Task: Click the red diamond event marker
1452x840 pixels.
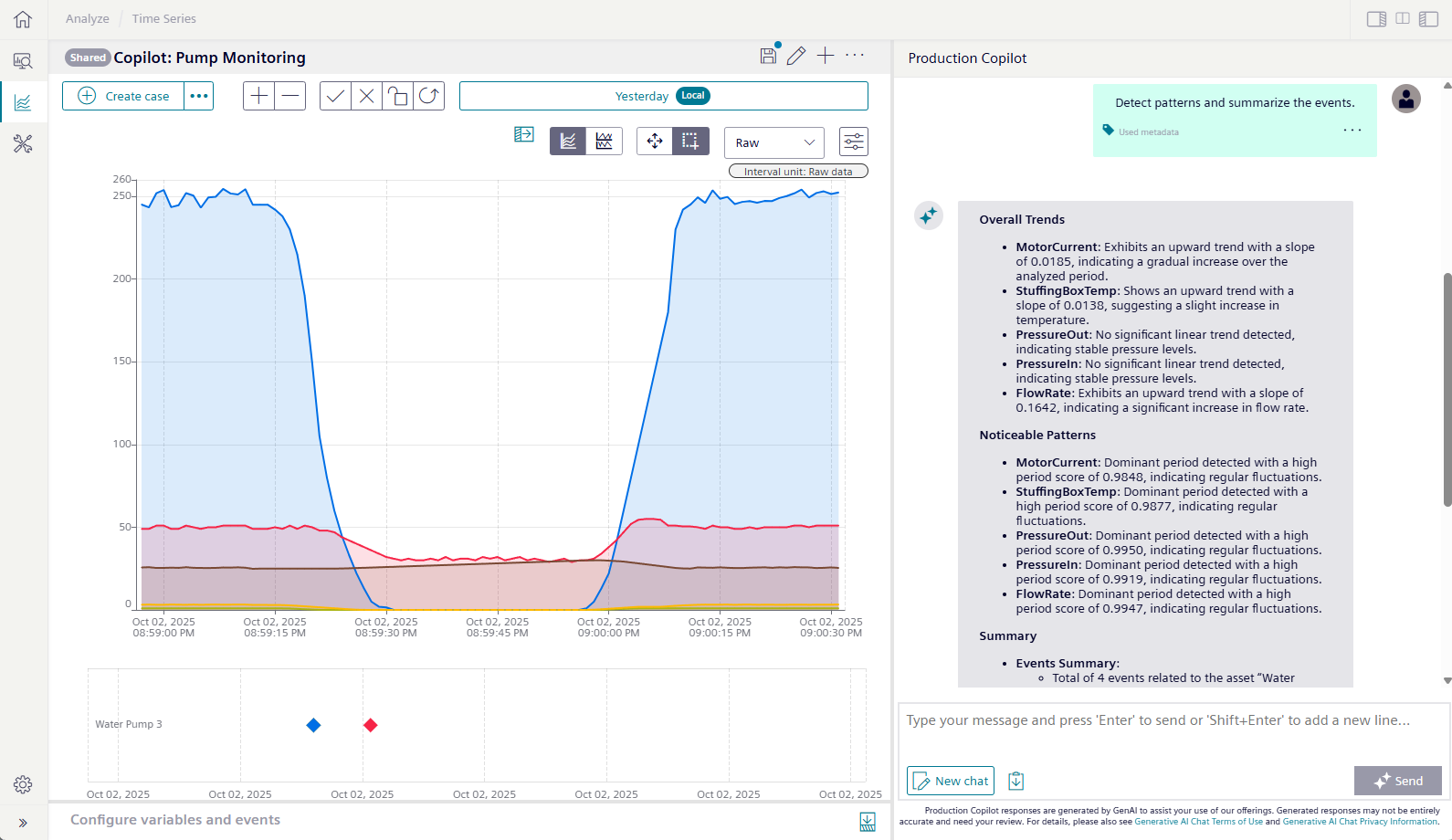Action: (370, 725)
